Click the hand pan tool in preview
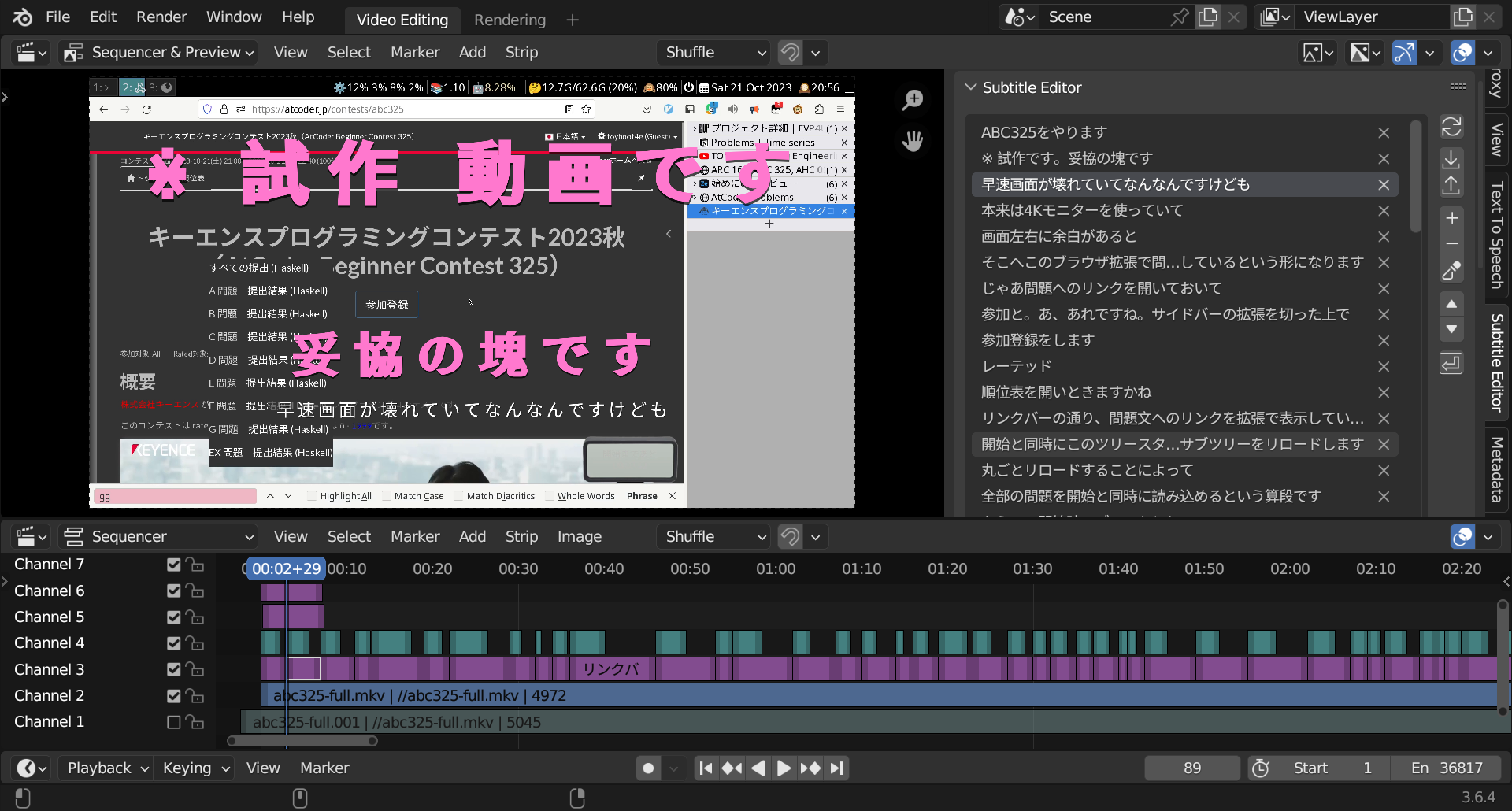Screen dimensions: 1512x811 tap(913, 141)
